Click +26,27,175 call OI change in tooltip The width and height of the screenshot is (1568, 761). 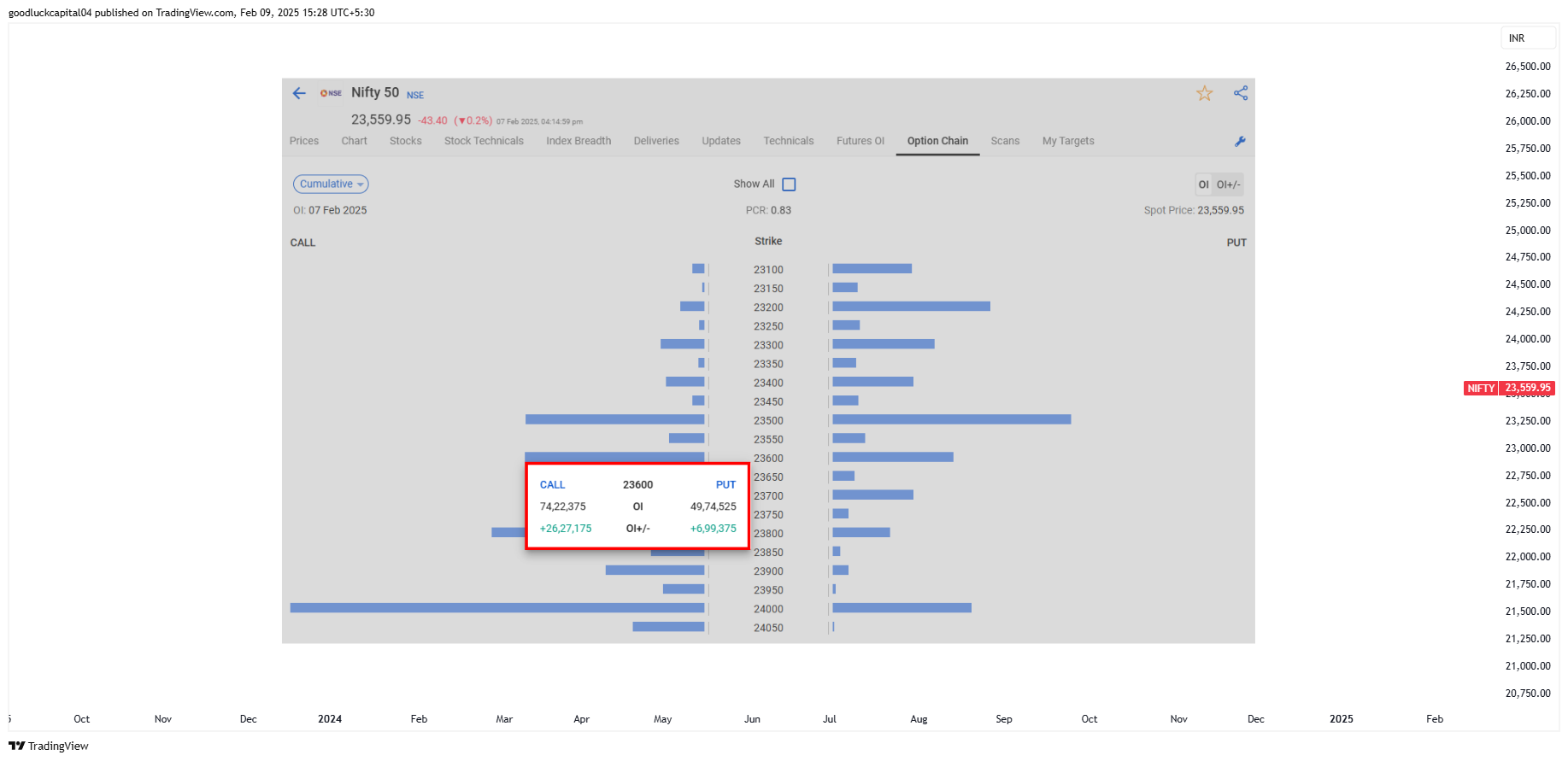tap(566, 529)
